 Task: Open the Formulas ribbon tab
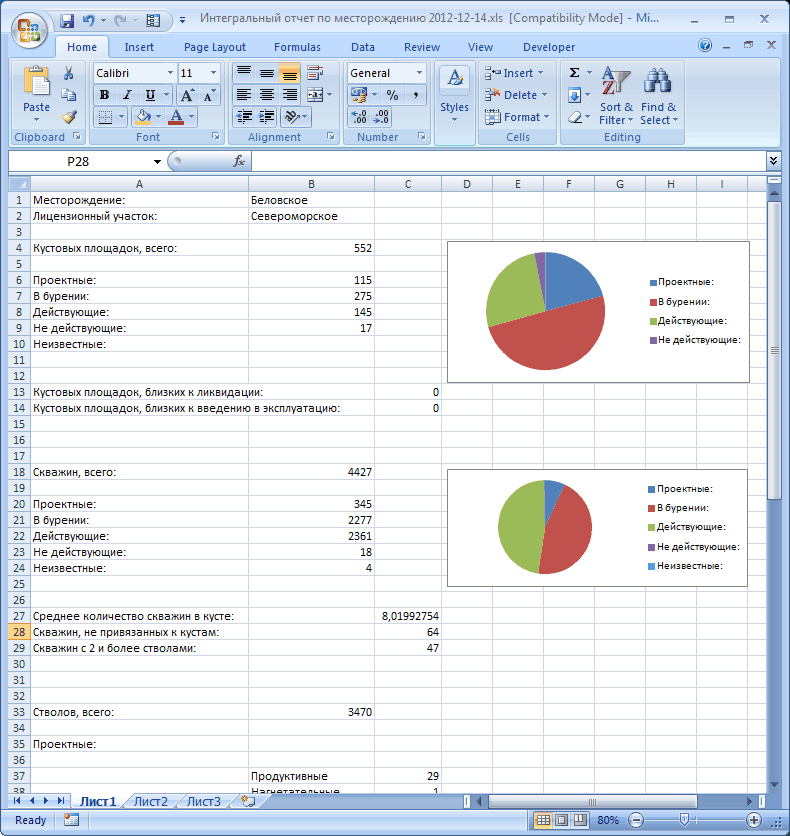[297, 47]
